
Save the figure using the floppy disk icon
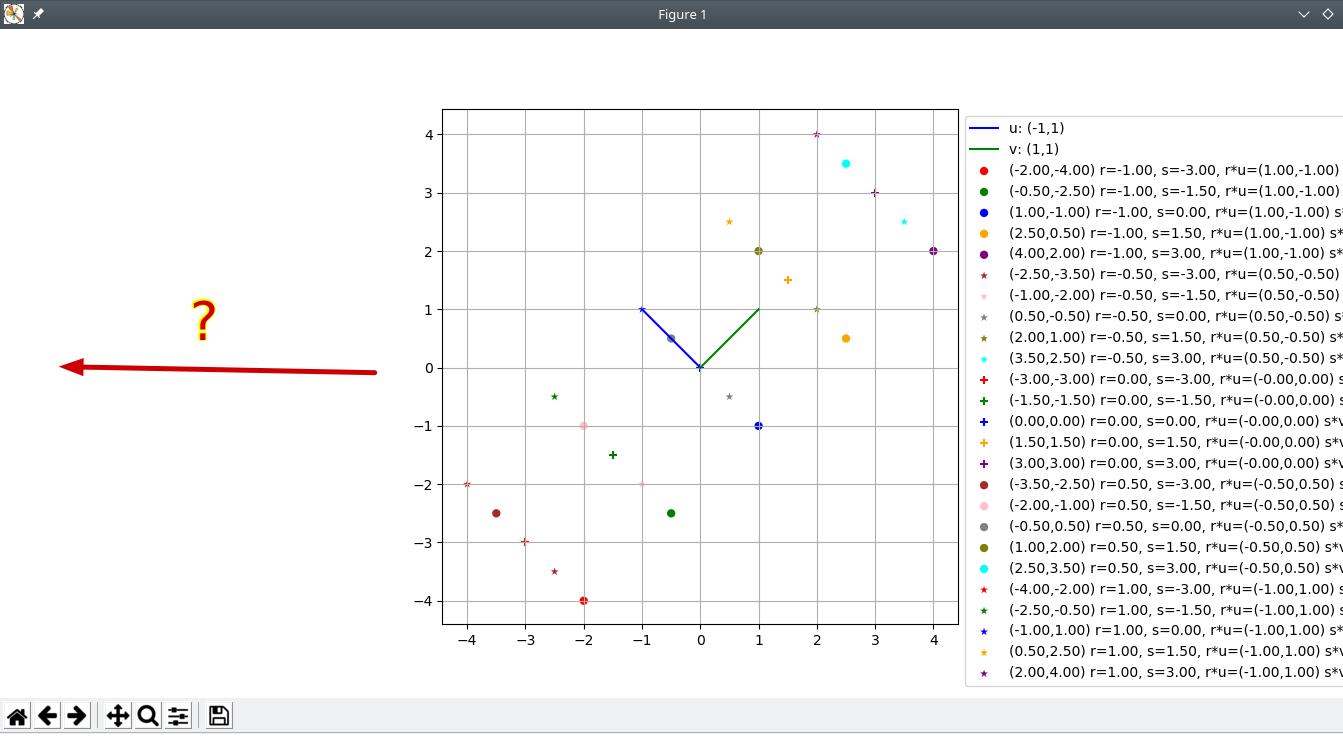(219, 716)
